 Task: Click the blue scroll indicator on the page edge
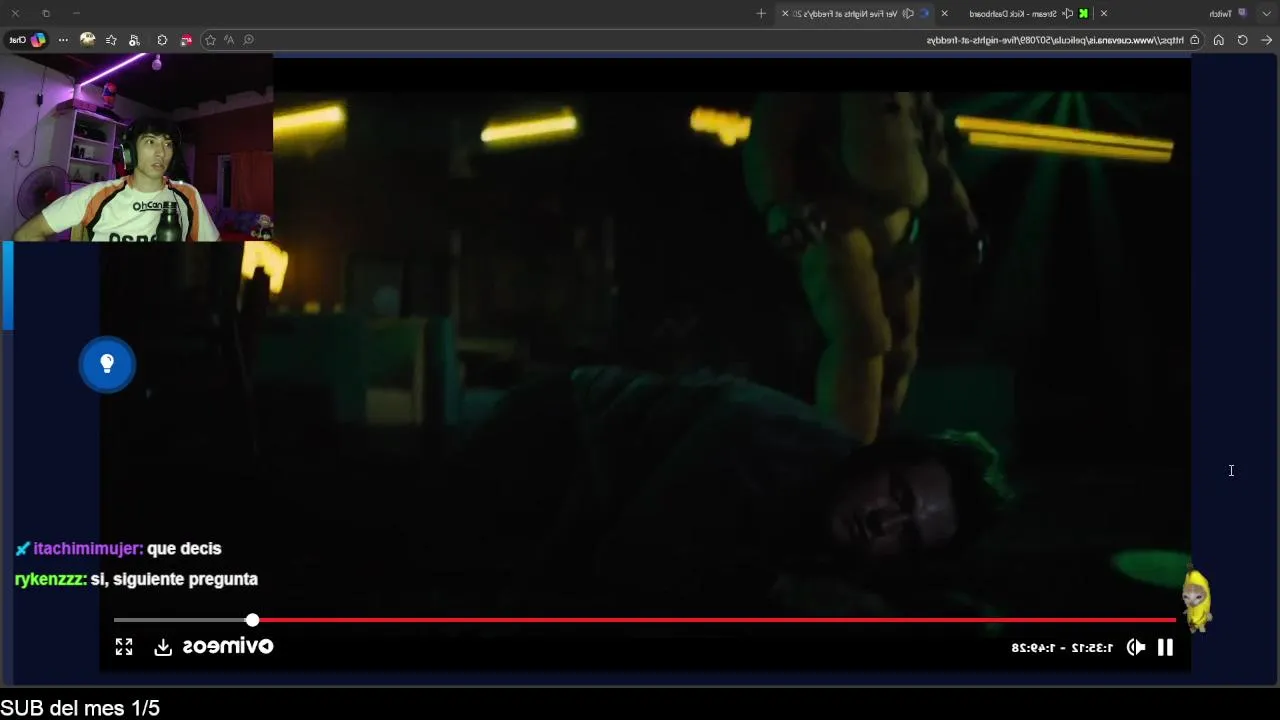click(x=7, y=285)
